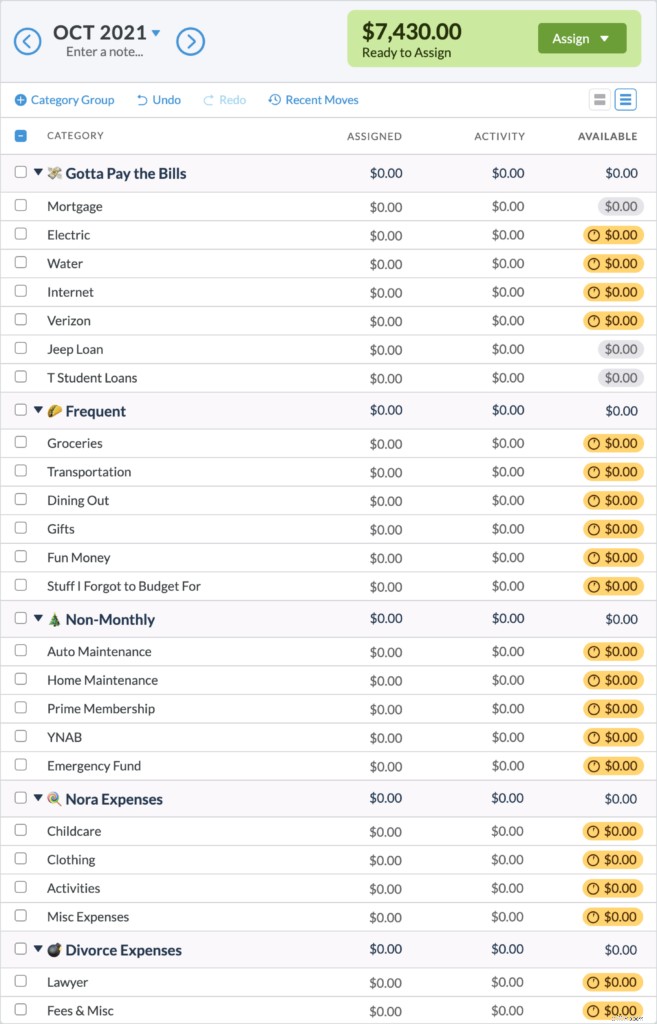This screenshot has width=657, height=1024.
Task: Click the yellow Electric available pill
Action: (613, 235)
